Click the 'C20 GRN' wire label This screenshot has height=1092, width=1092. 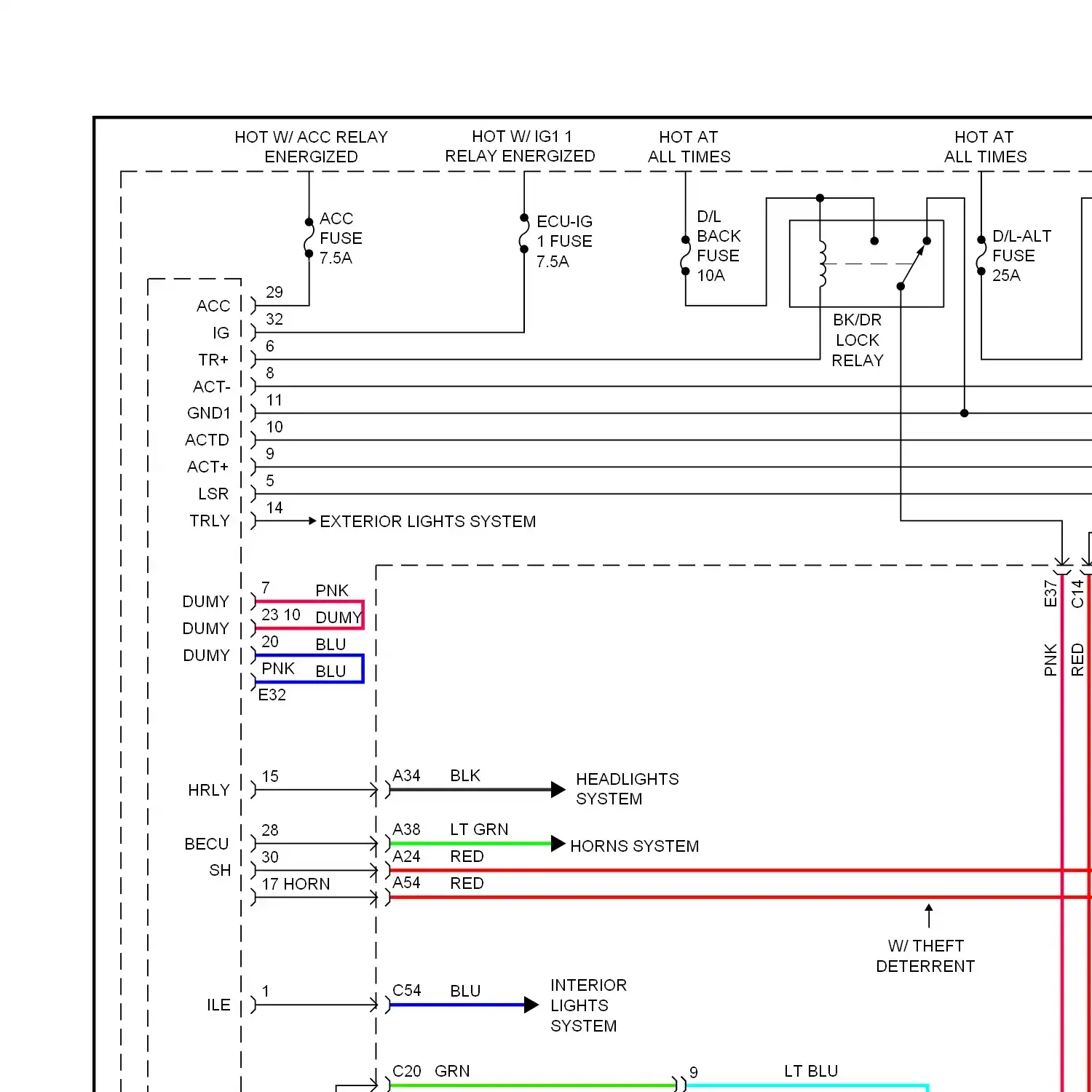click(431, 1072)
